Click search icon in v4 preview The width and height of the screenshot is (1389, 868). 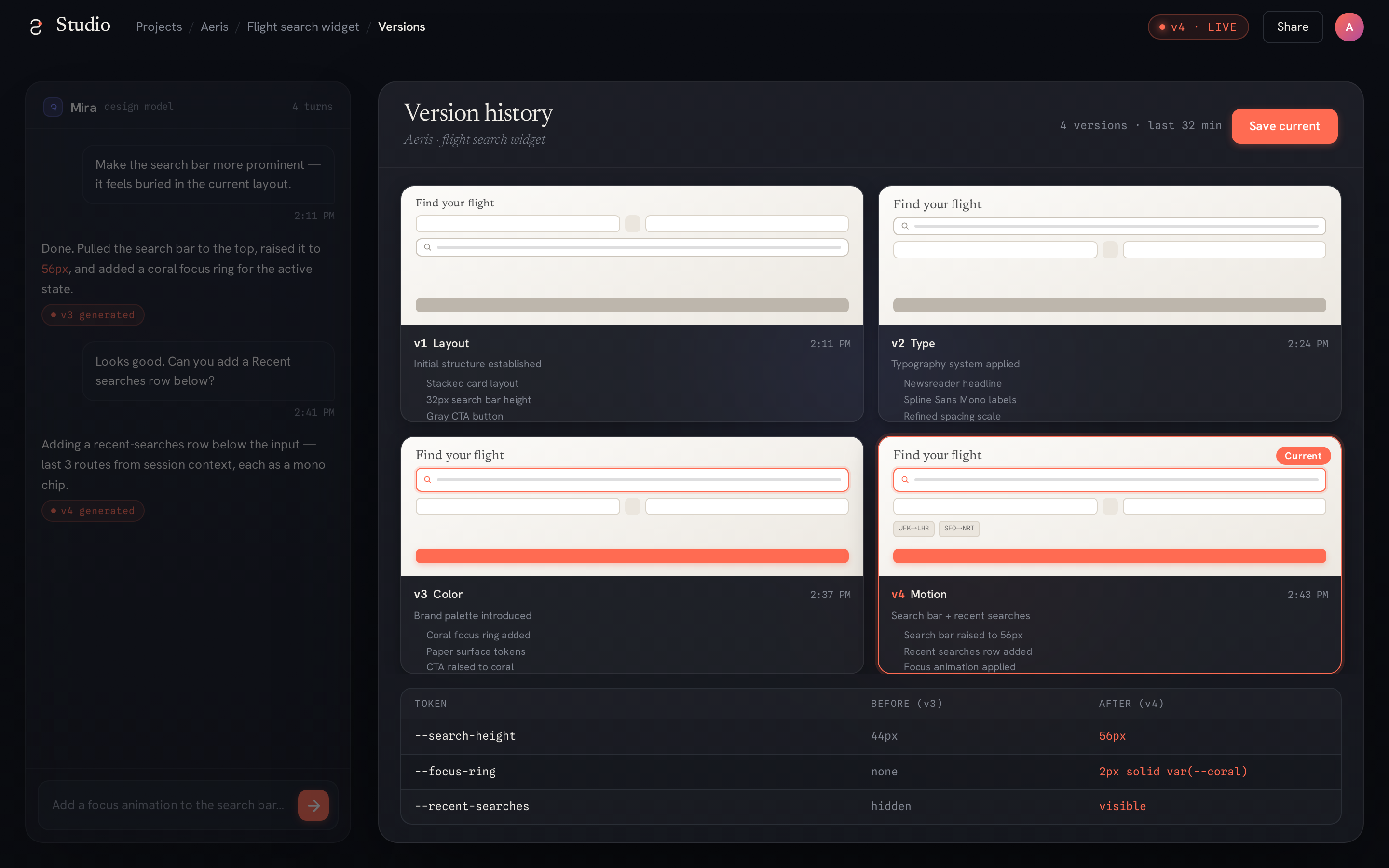905,480
